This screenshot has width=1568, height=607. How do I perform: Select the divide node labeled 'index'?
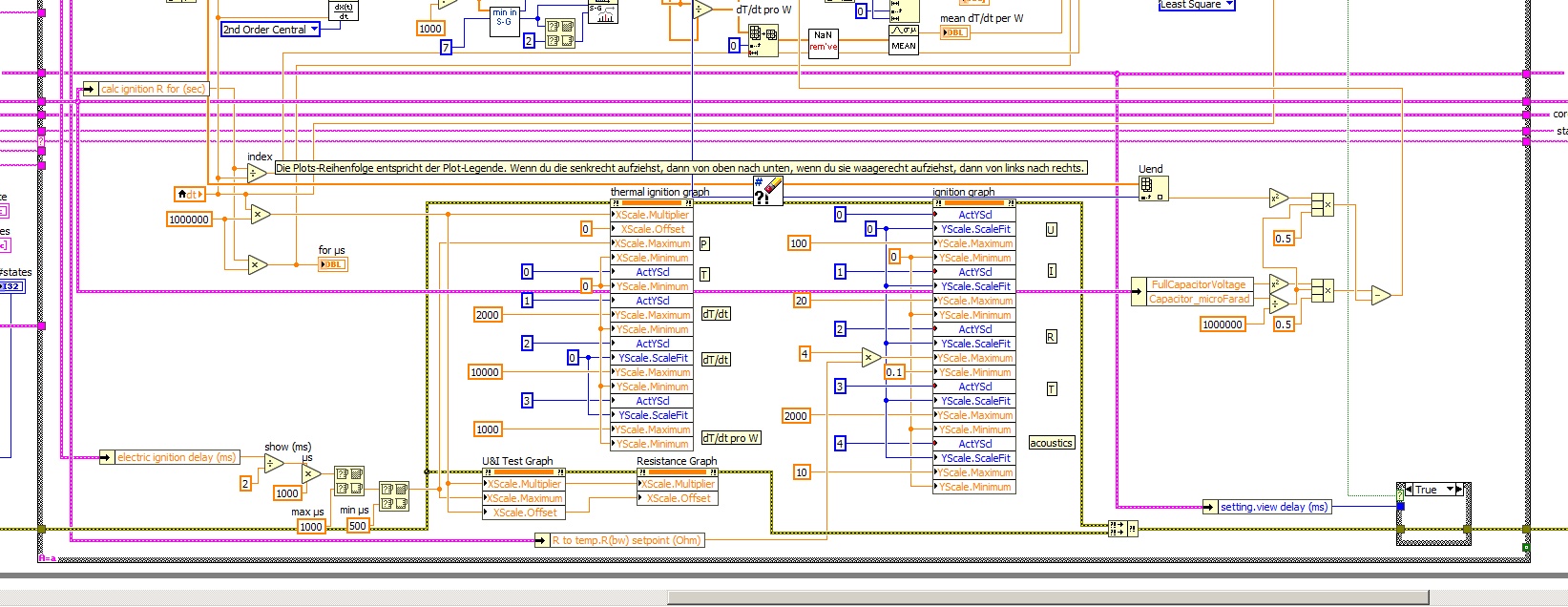(257, 174)
